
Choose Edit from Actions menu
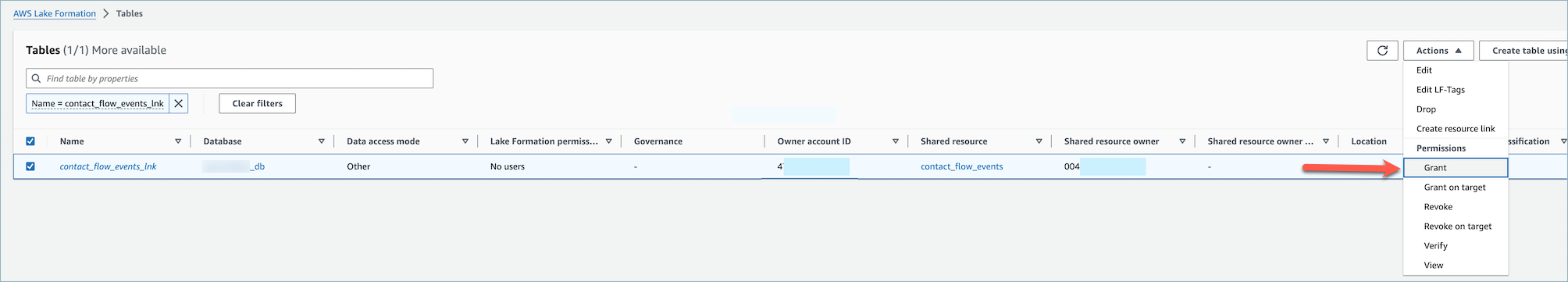(x=1456, y=70)
